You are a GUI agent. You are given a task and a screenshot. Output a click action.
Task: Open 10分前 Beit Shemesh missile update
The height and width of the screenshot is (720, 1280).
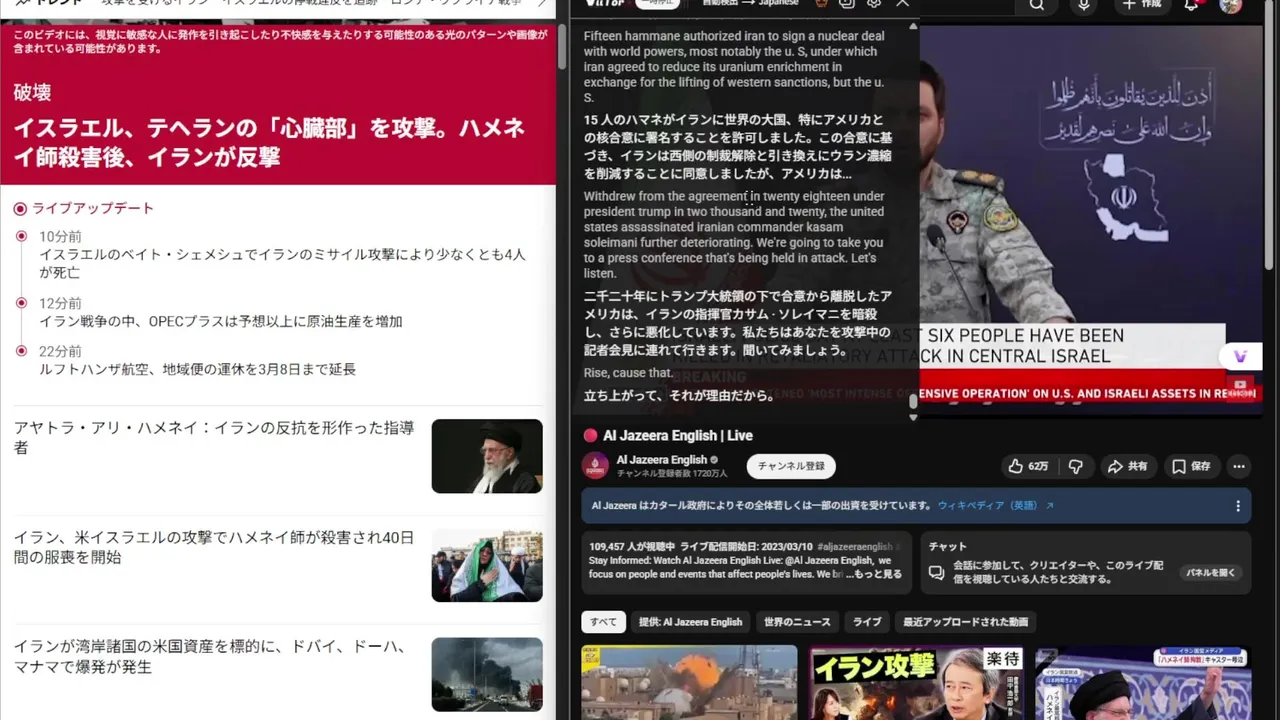tap(282, 263)
